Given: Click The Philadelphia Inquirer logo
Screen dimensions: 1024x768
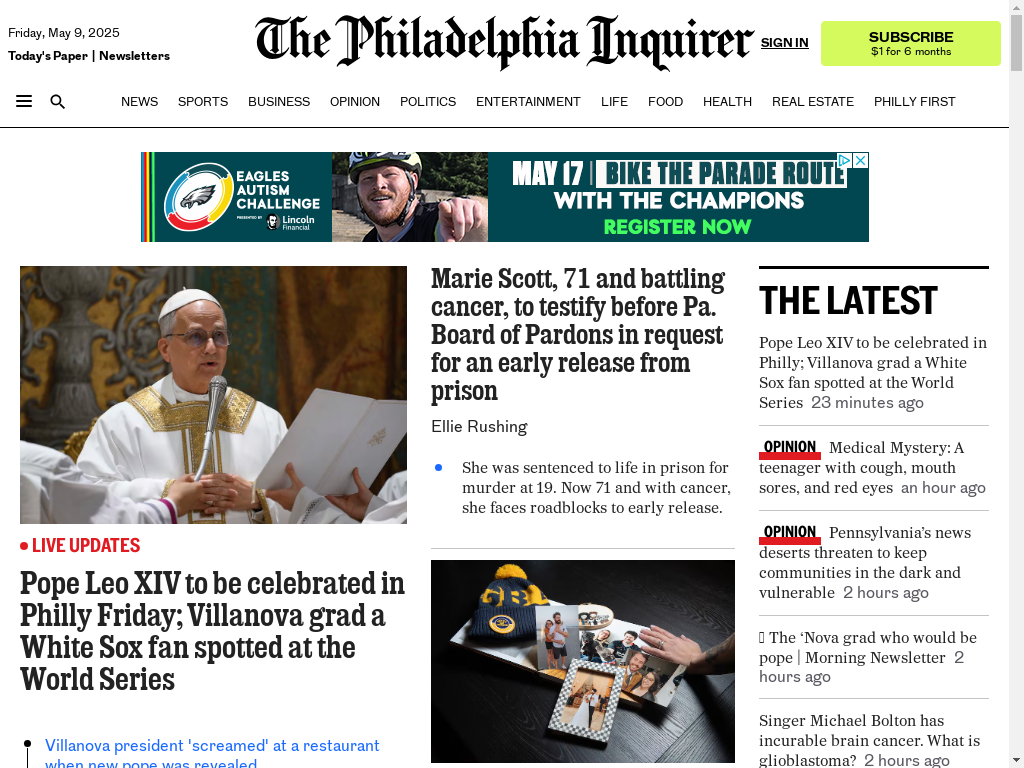Looking at the screenshot, I should click(504, 42).
